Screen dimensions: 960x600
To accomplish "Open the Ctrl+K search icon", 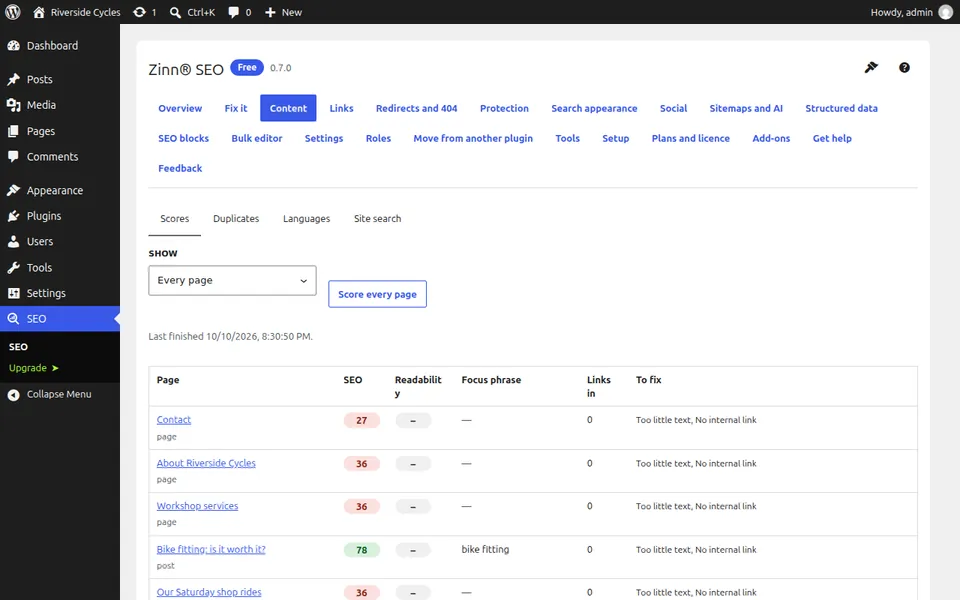I will 175,12.
